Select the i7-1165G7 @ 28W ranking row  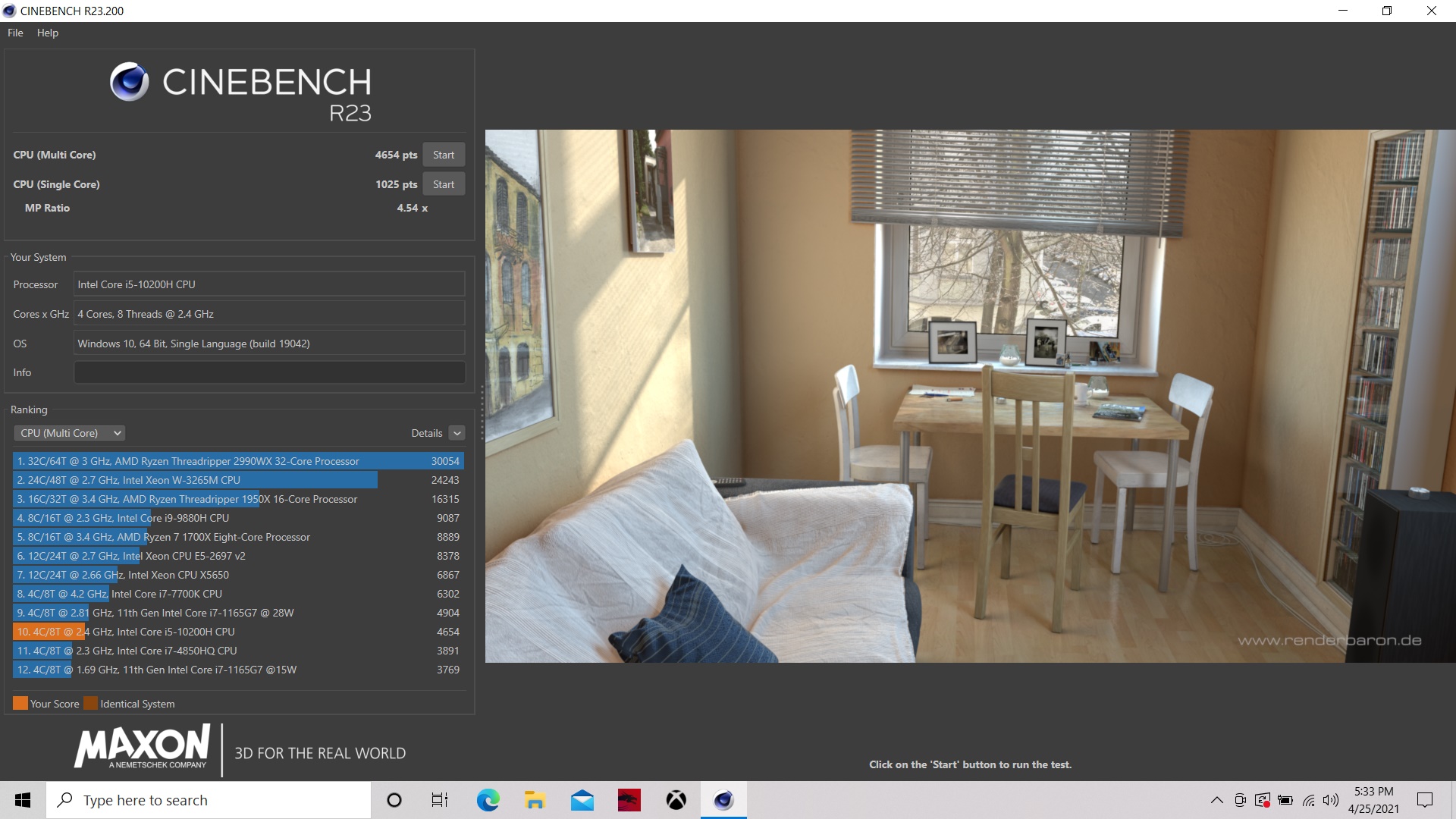pyautogui.click(x=238, y=613)
